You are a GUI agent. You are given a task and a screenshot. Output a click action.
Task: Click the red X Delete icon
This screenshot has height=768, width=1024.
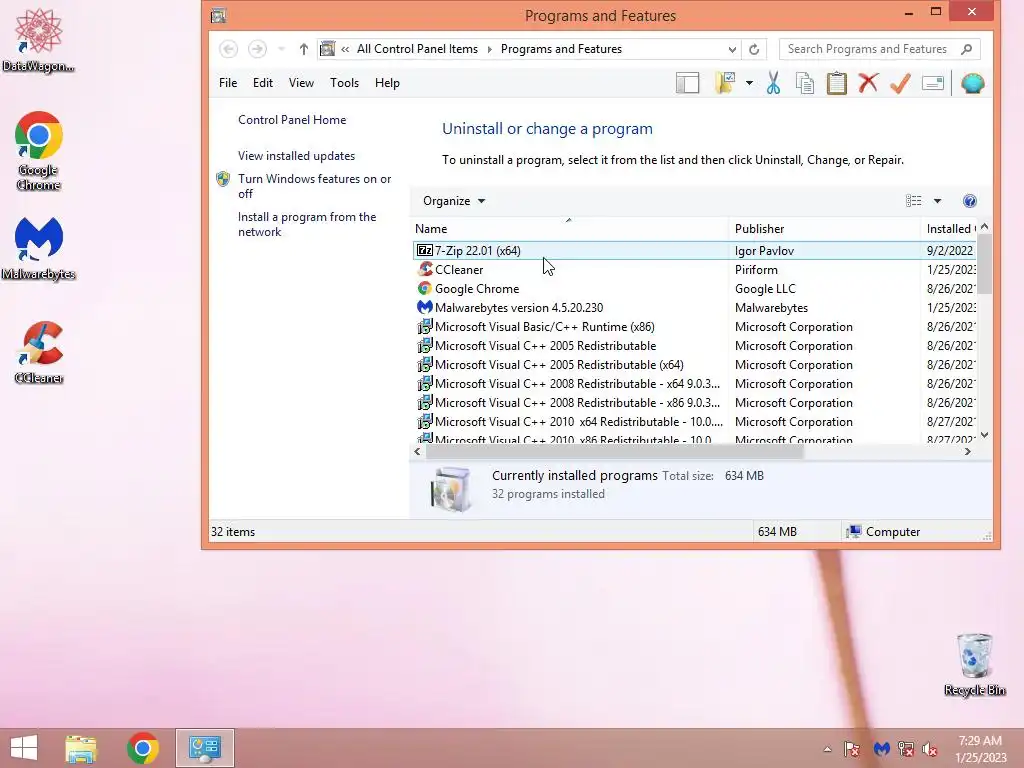(868, 83)
